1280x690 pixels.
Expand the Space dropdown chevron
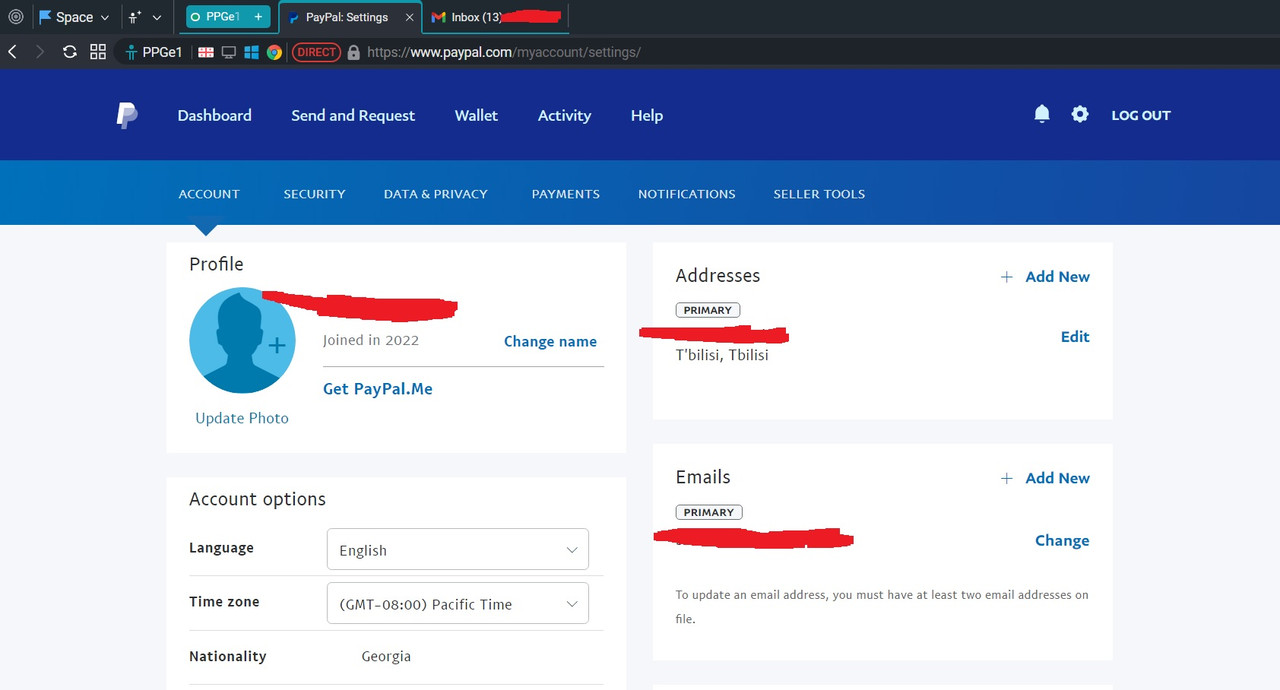pos(105,17)
